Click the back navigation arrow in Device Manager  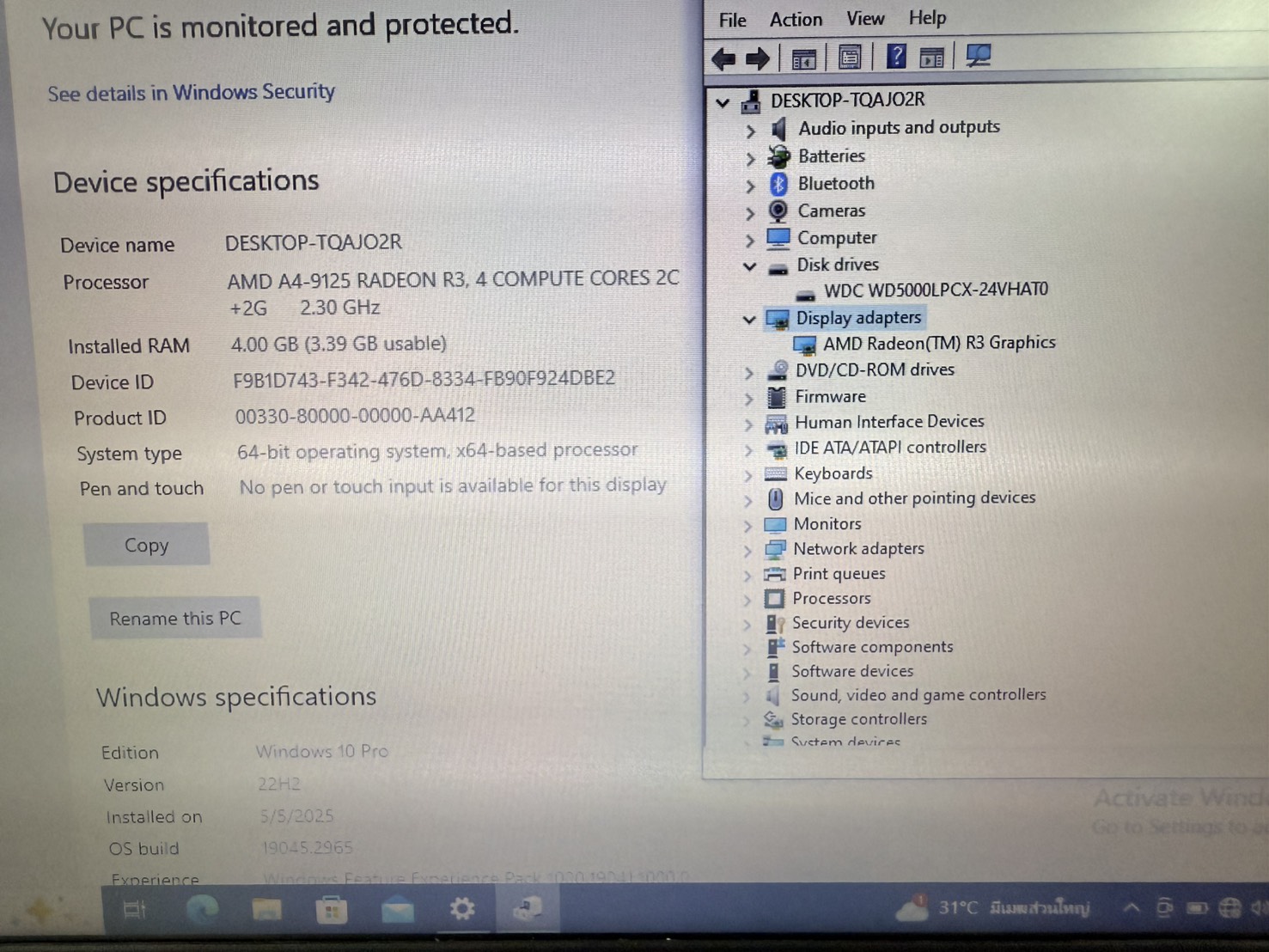pyautogui.click(x=724, y=58)
